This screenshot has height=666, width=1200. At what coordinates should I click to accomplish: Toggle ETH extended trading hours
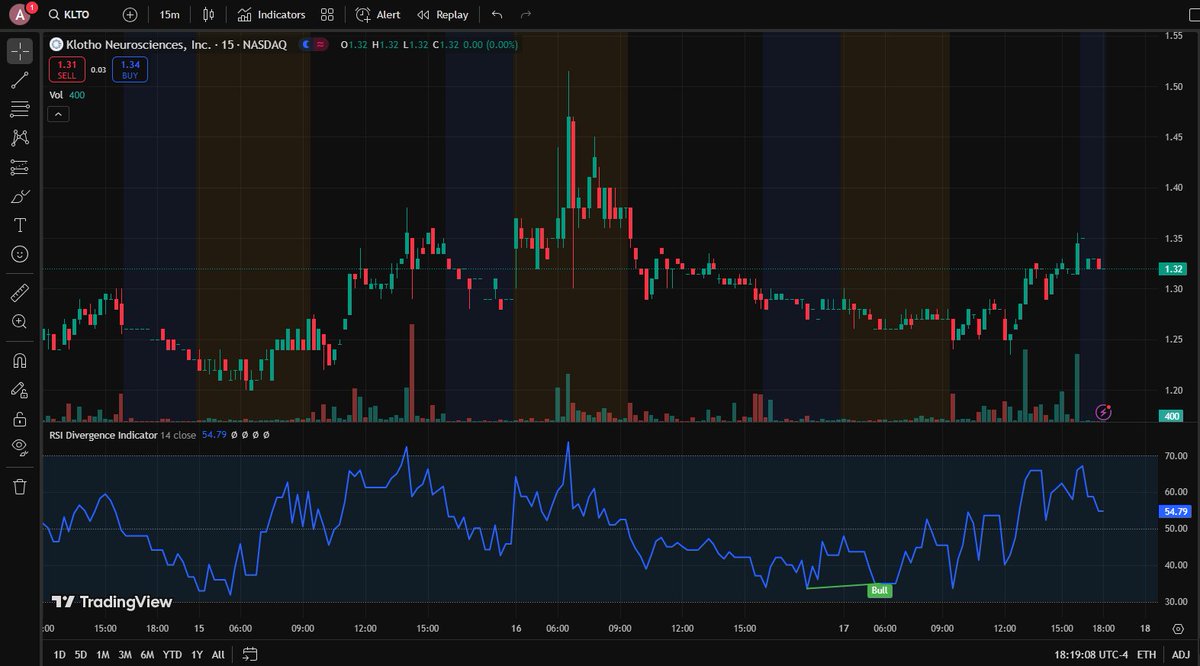tap(1146, 654)
